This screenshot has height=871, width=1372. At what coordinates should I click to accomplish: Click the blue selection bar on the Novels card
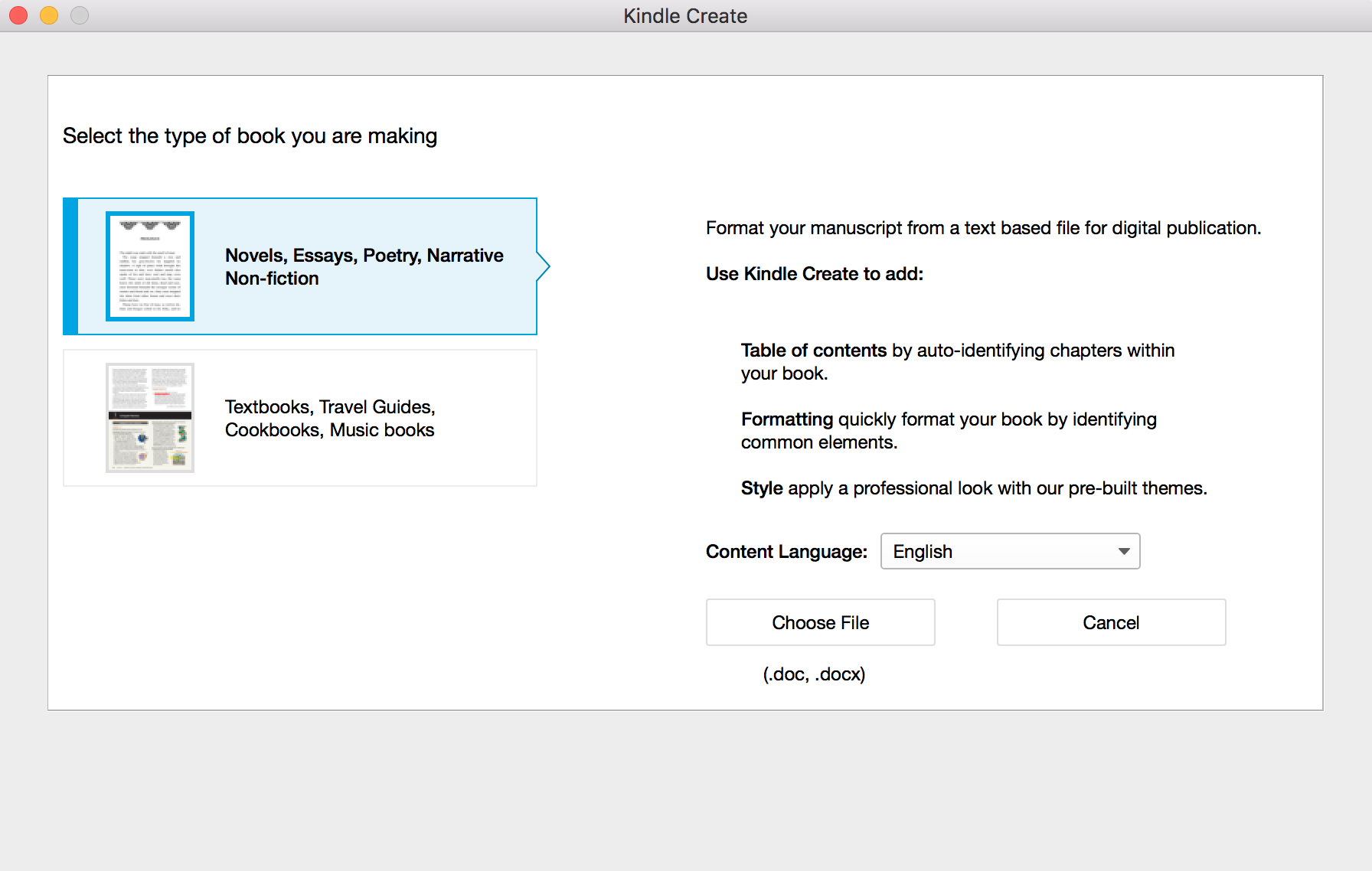pos(70,266)
